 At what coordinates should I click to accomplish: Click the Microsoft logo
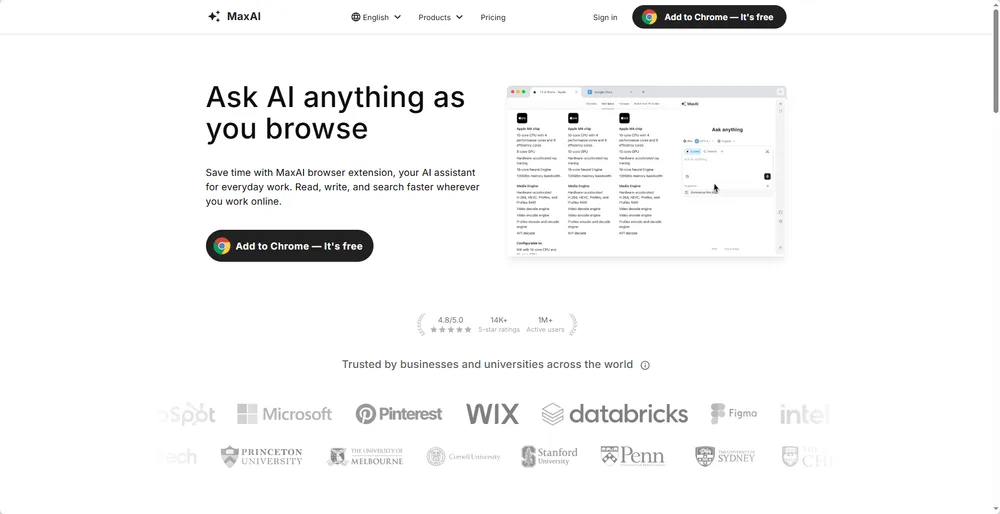[x=284, y=414]
